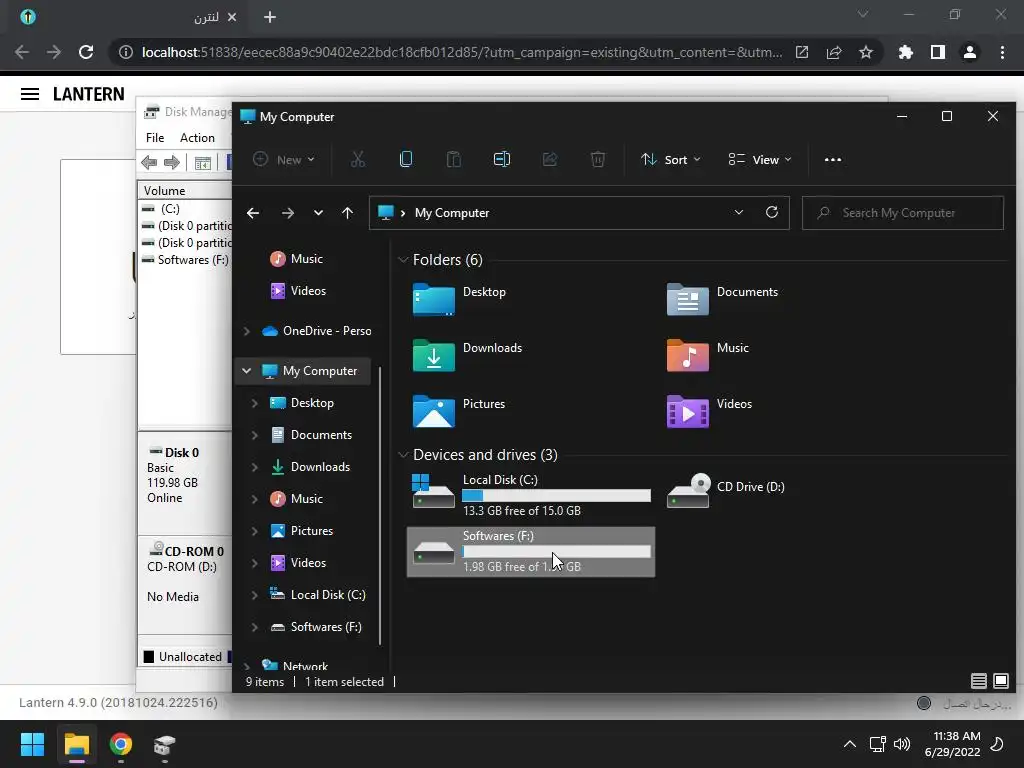
Task: Switch to details view icon in status bar
Action: pos(978,681)
